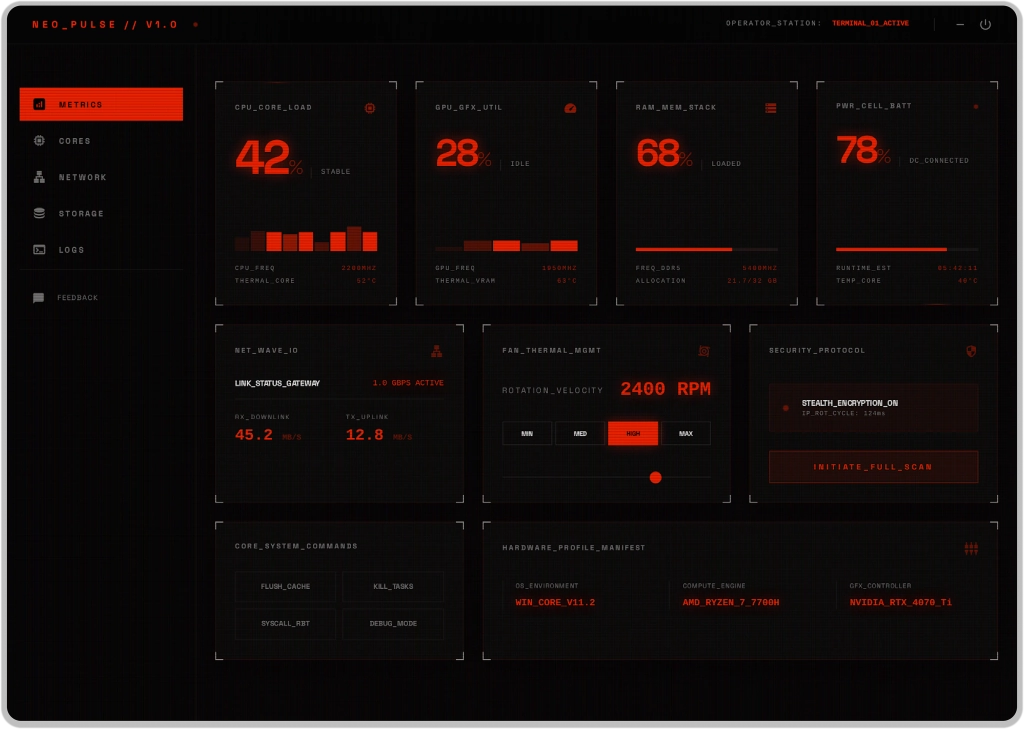Viewport: 1024px width, 729px height.
Task: Click the 78% battery value
Action: pos(863,150)
